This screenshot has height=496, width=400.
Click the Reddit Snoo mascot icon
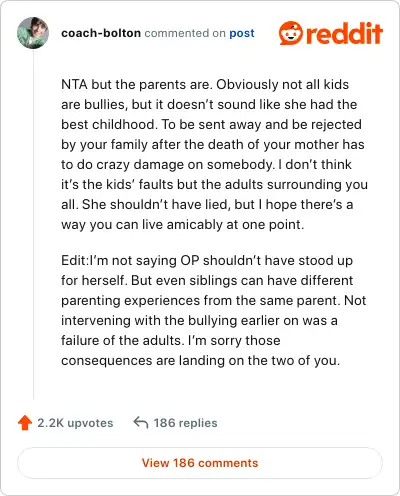pyautogui.click(x=291, y=33)
